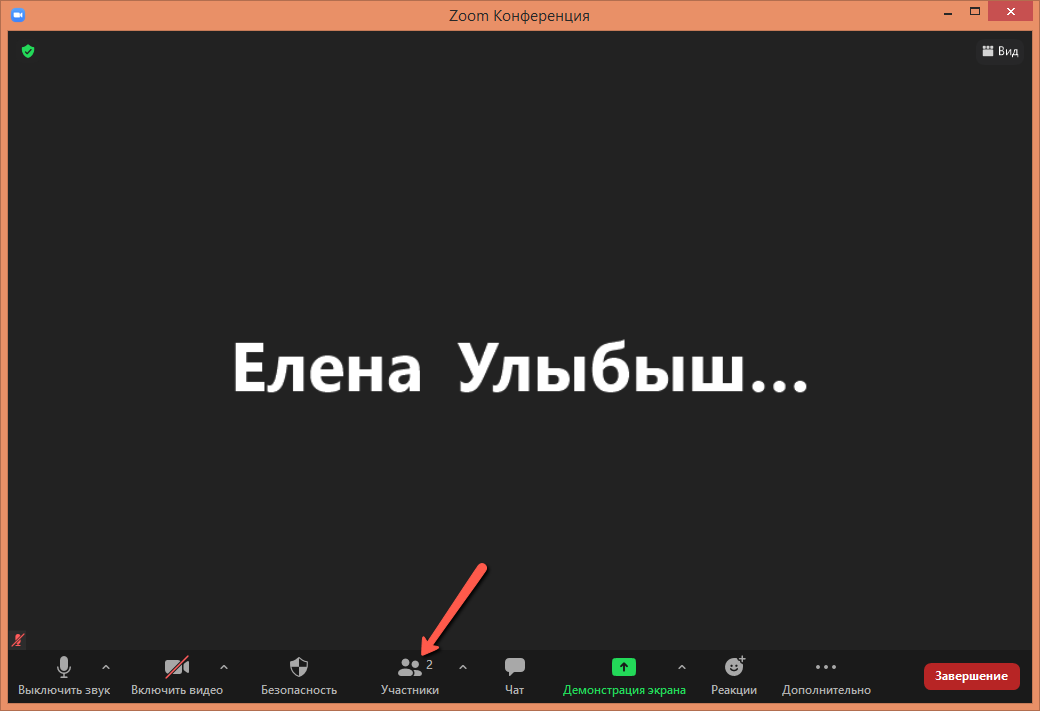
Task: Click the muted microphone indicator on the video tile
Action: pyautogui.click(x=19, y=640)
